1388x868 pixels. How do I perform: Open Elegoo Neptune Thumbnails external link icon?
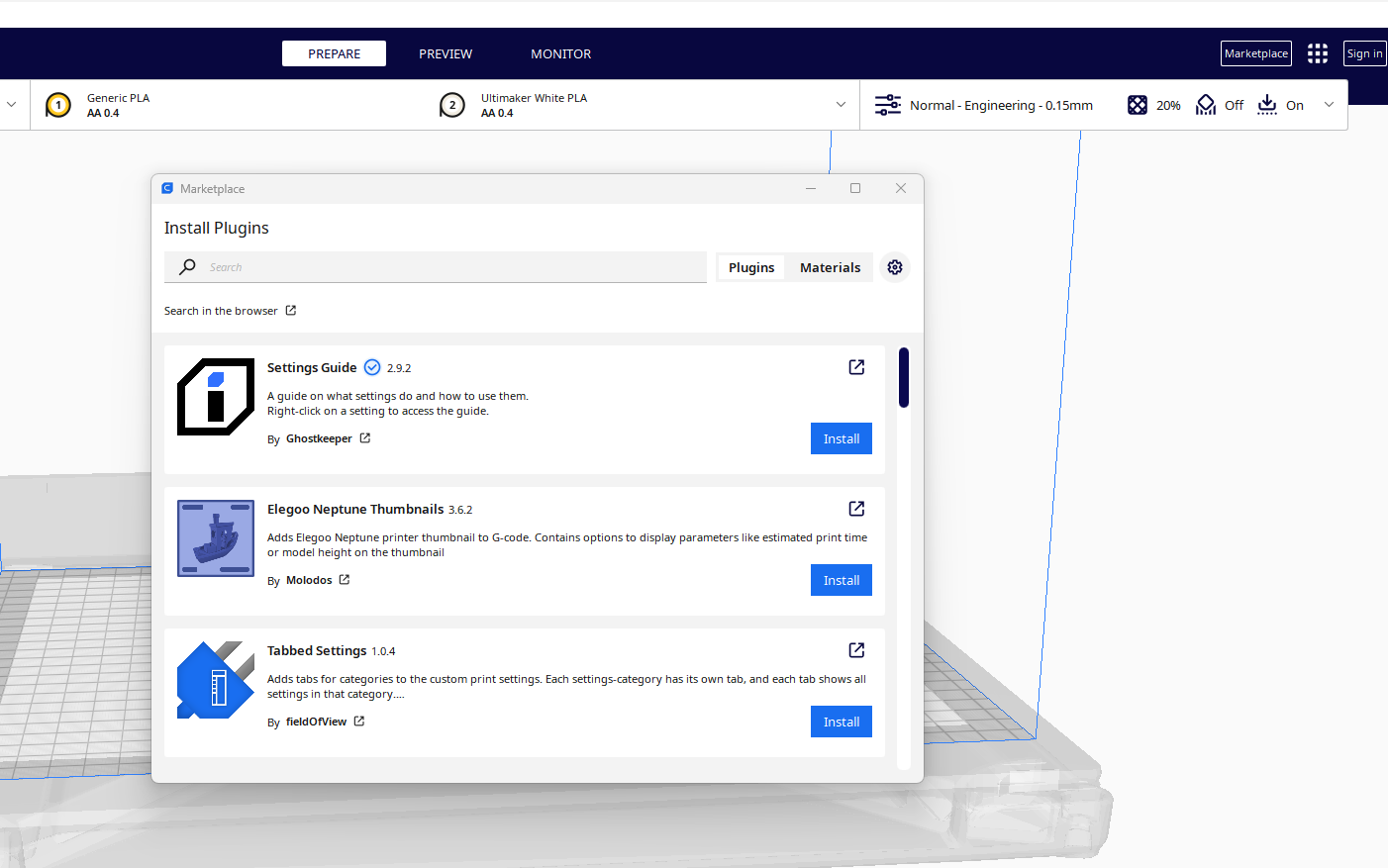pyautogui.click(x=856, y=509)
